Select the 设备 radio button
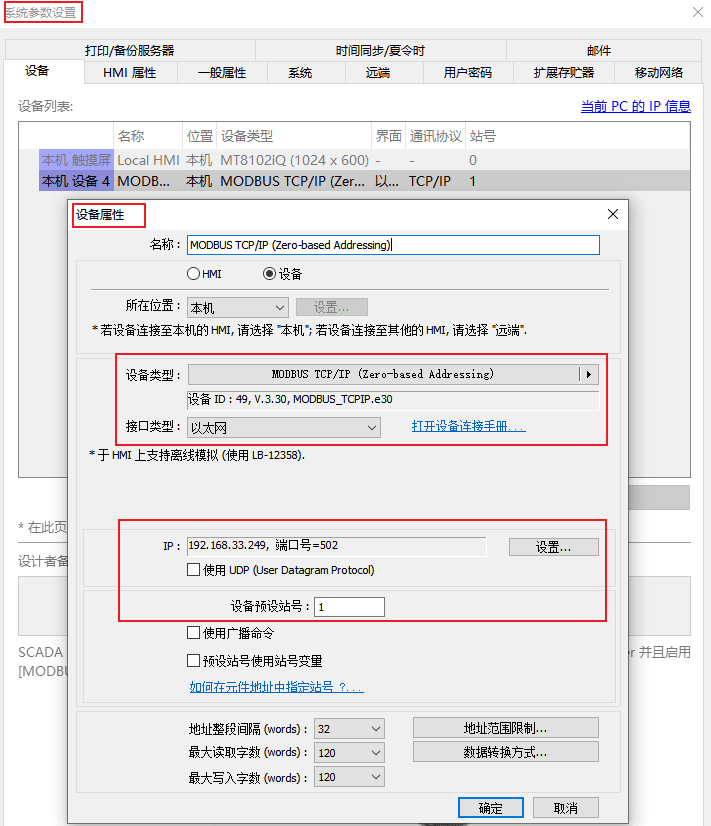The image size is (711, 826). pyautogui.click(x=269, y=274)
